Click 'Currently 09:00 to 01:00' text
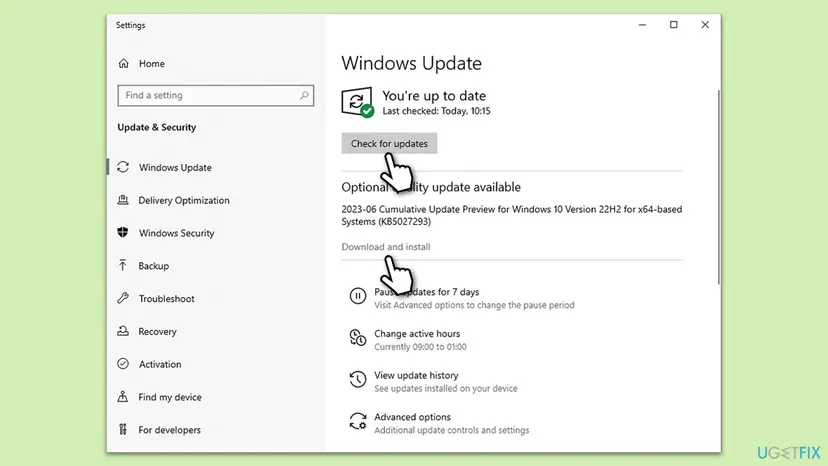The height and width of the screenshot is (466, 828). (420, 347)
